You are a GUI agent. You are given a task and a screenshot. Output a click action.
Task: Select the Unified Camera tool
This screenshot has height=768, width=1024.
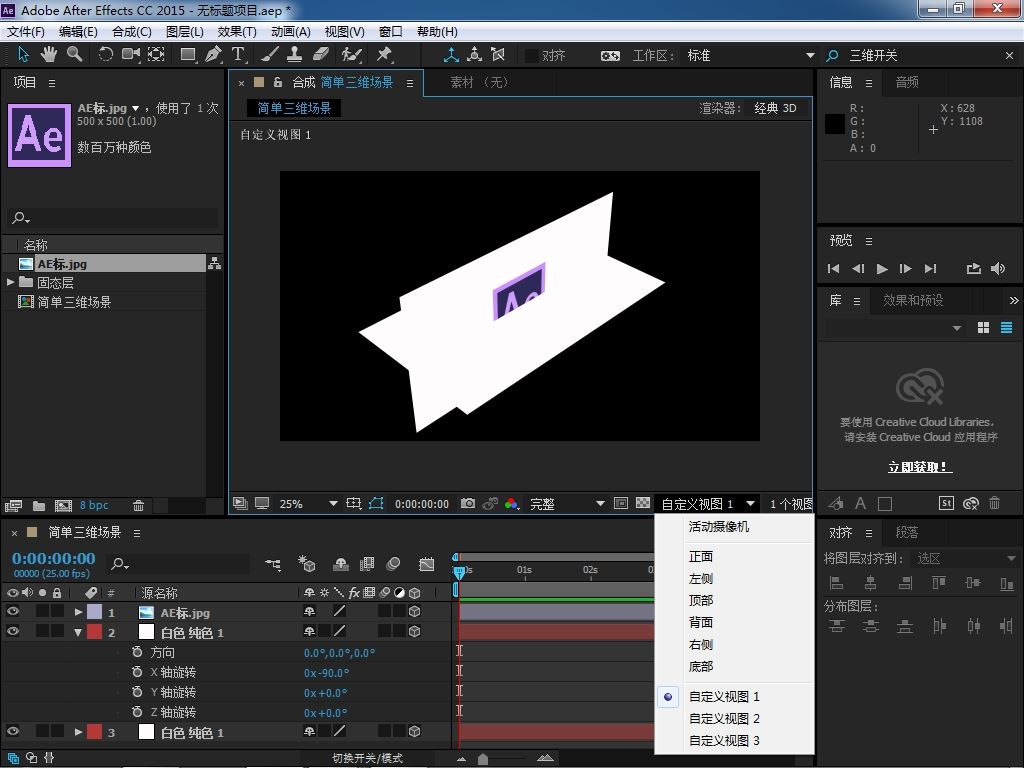pyautogui.click(x=131, y=55)
